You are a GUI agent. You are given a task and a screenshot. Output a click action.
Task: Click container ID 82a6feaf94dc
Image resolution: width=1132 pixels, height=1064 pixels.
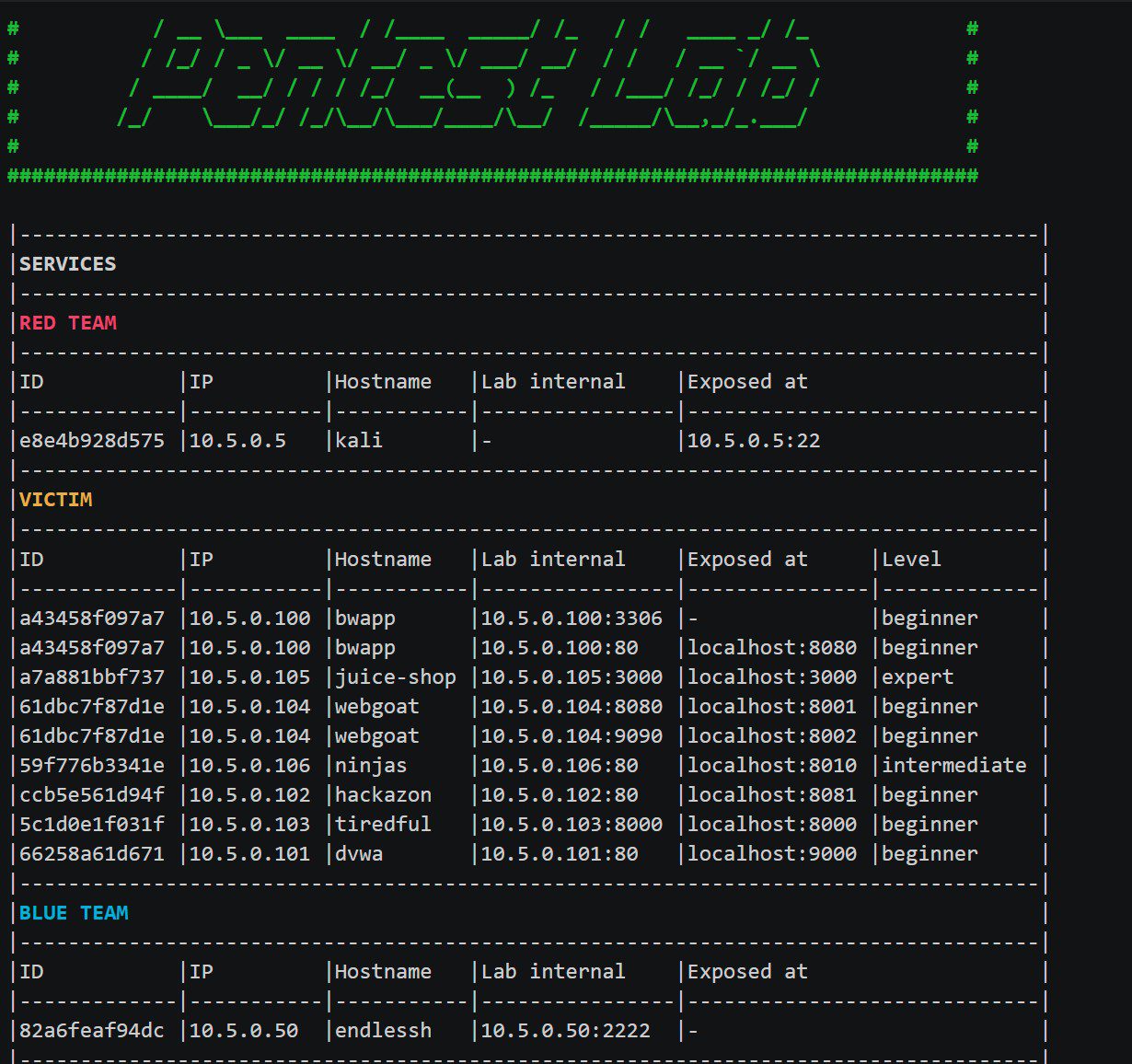[x=92, y=1031]
